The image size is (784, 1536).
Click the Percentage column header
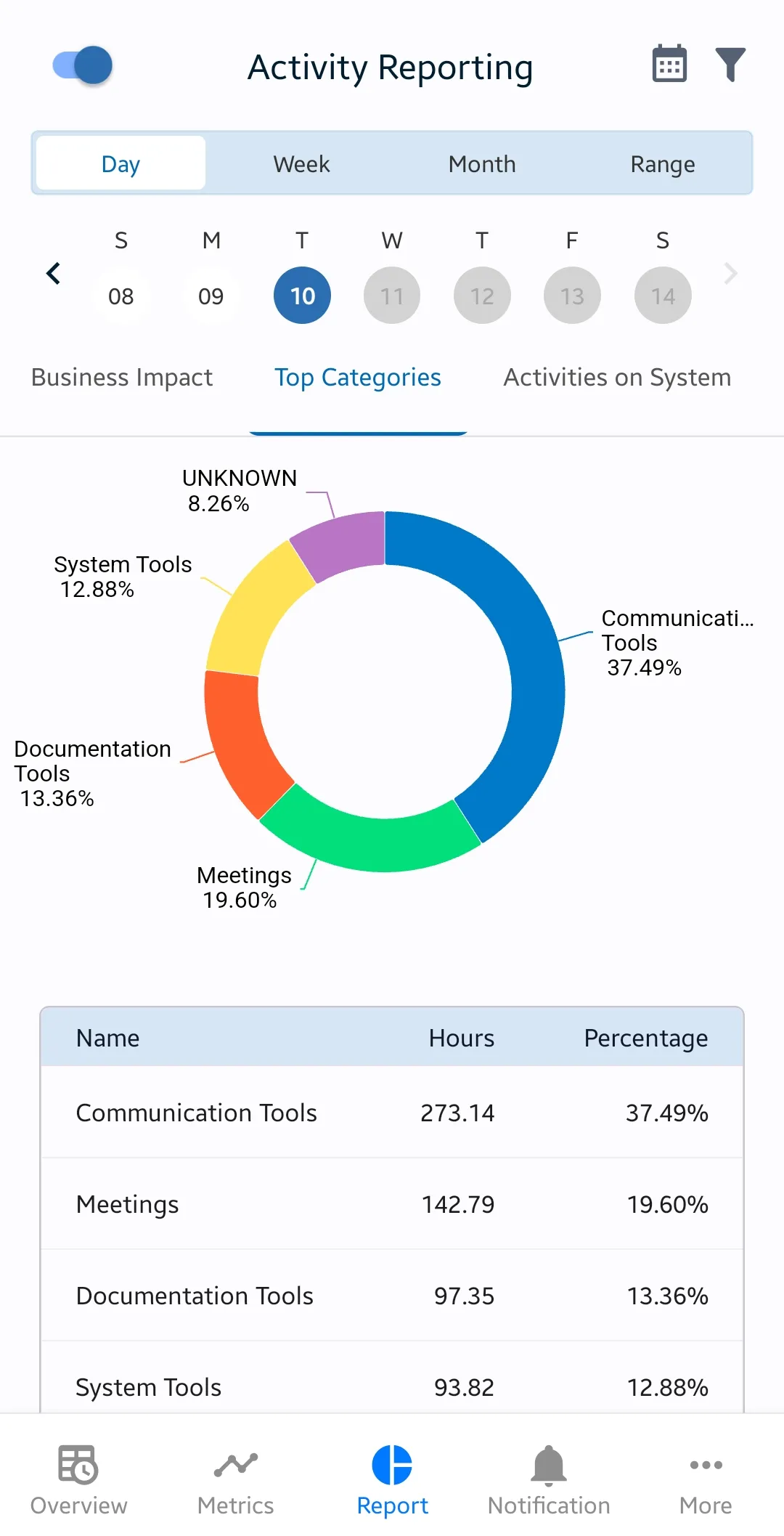646,1038
